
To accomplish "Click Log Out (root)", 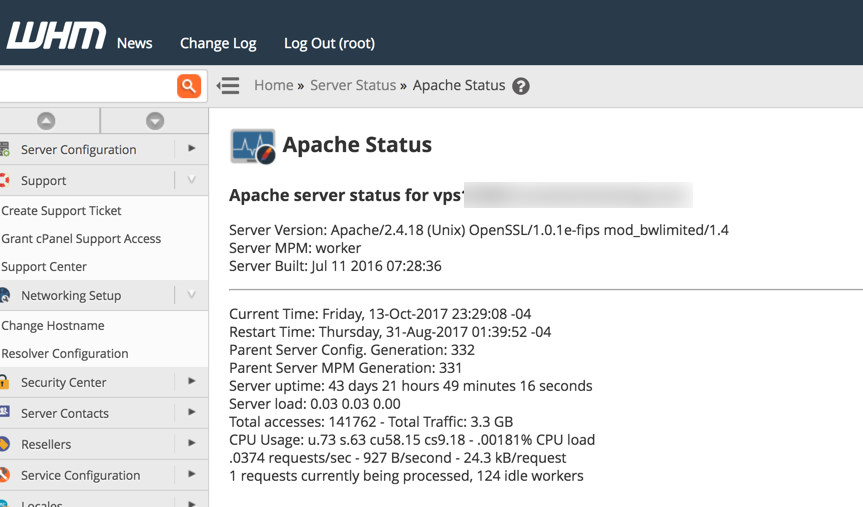I will [x=329, y=43].
